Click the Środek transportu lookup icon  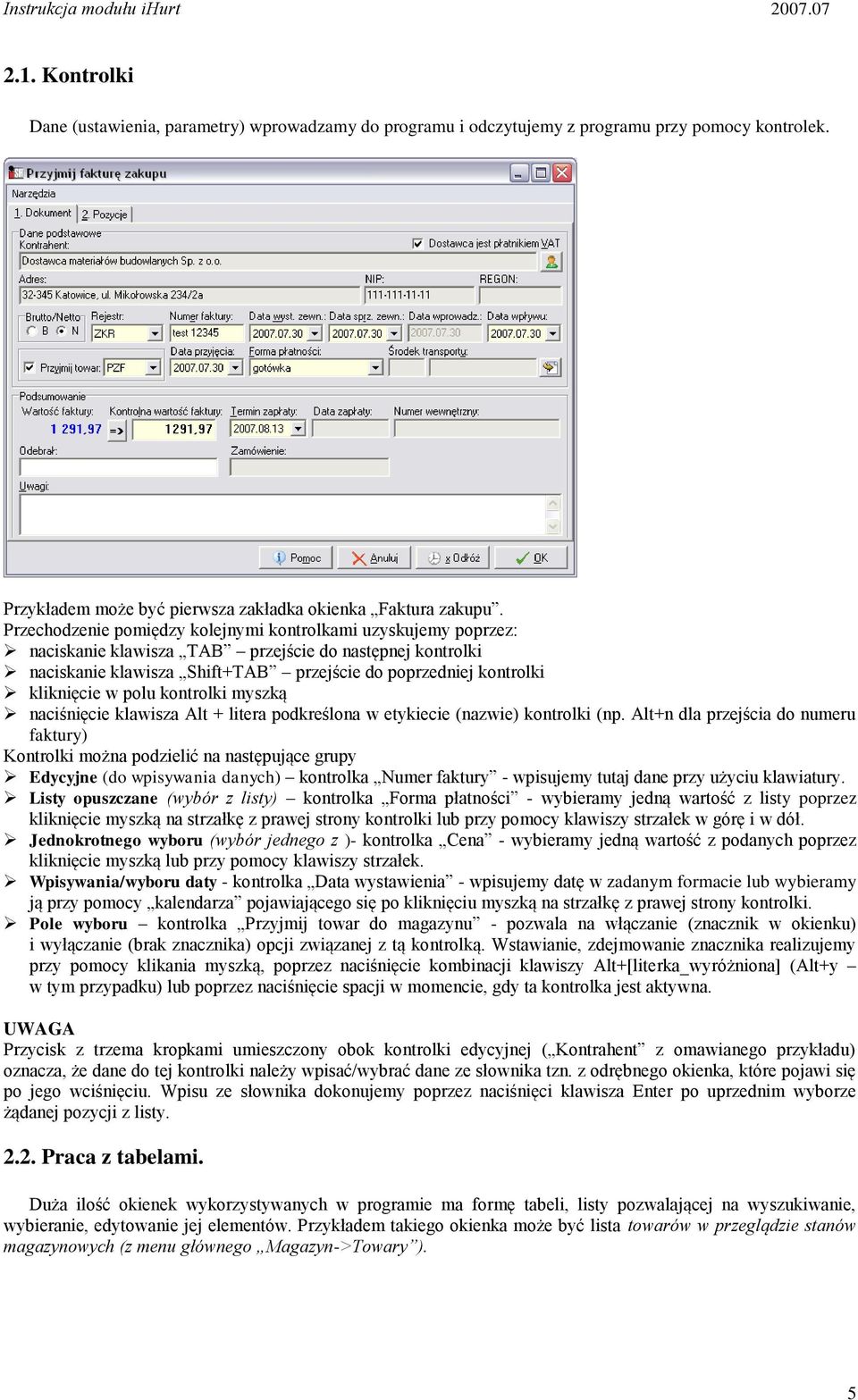pos(550,368)
